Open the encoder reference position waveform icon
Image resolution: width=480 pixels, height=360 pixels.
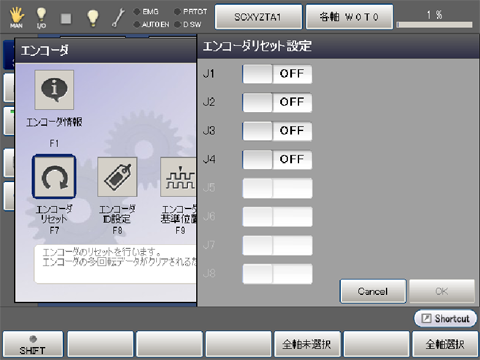click(x=179, y=177)
